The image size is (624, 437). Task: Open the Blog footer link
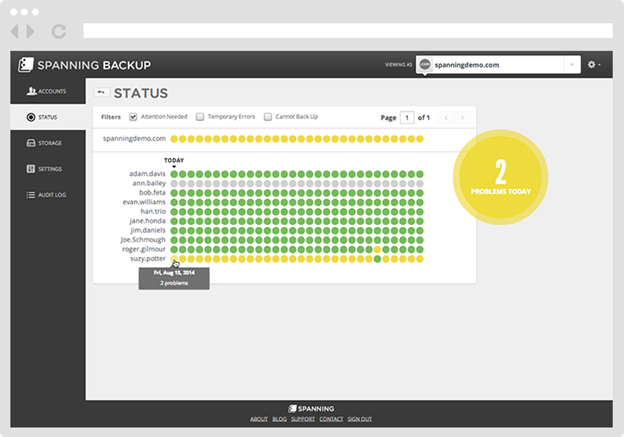click(x=279, y=419)
